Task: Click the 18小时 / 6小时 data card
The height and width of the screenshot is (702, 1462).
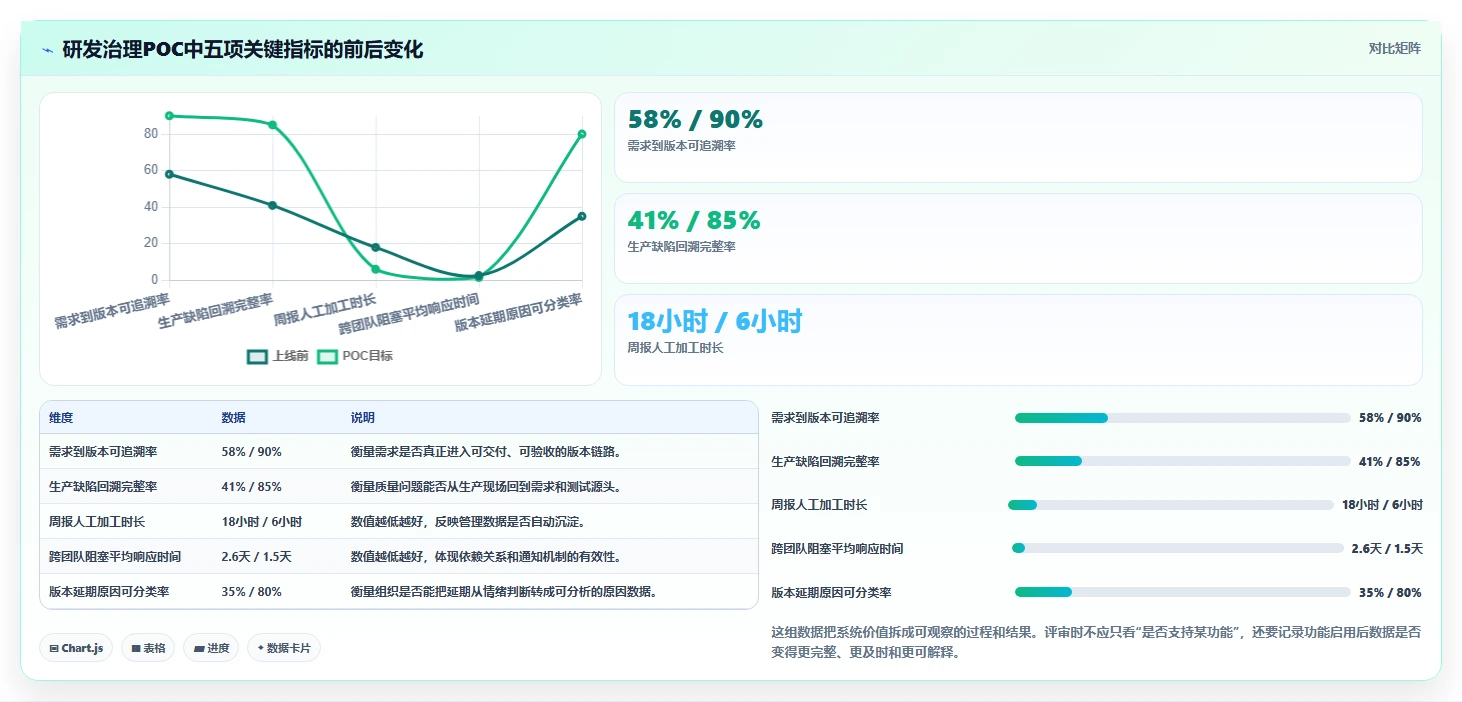Action: click(x=1018, y=340)
